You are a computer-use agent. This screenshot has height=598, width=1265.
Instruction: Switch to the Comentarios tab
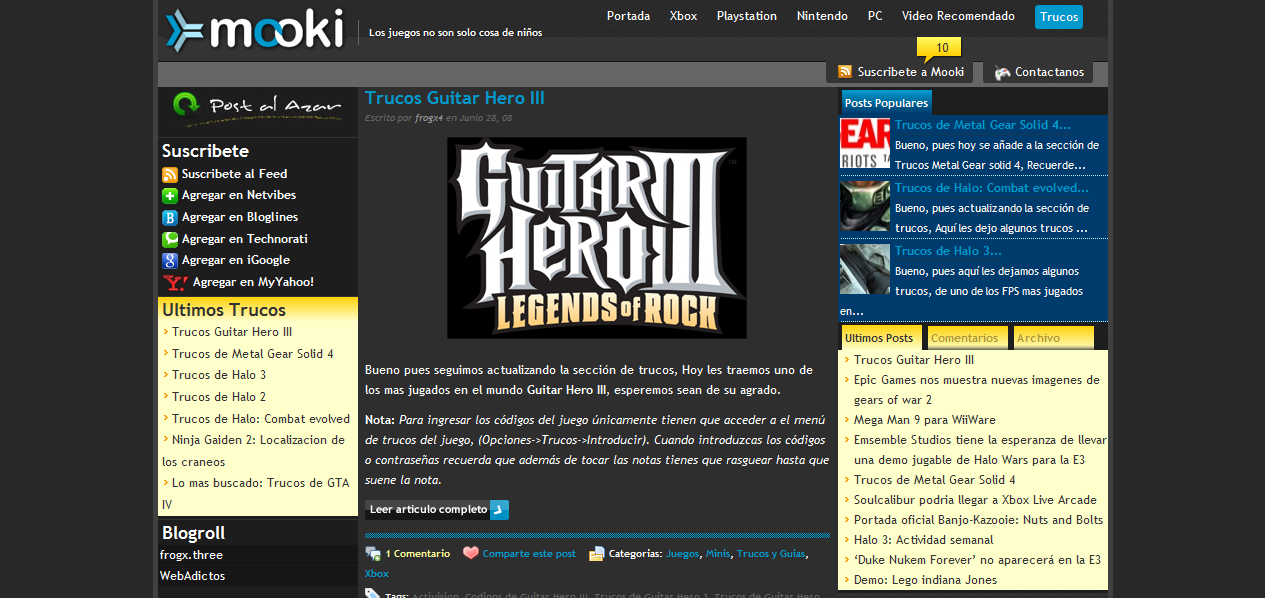[x=965, y=338]
